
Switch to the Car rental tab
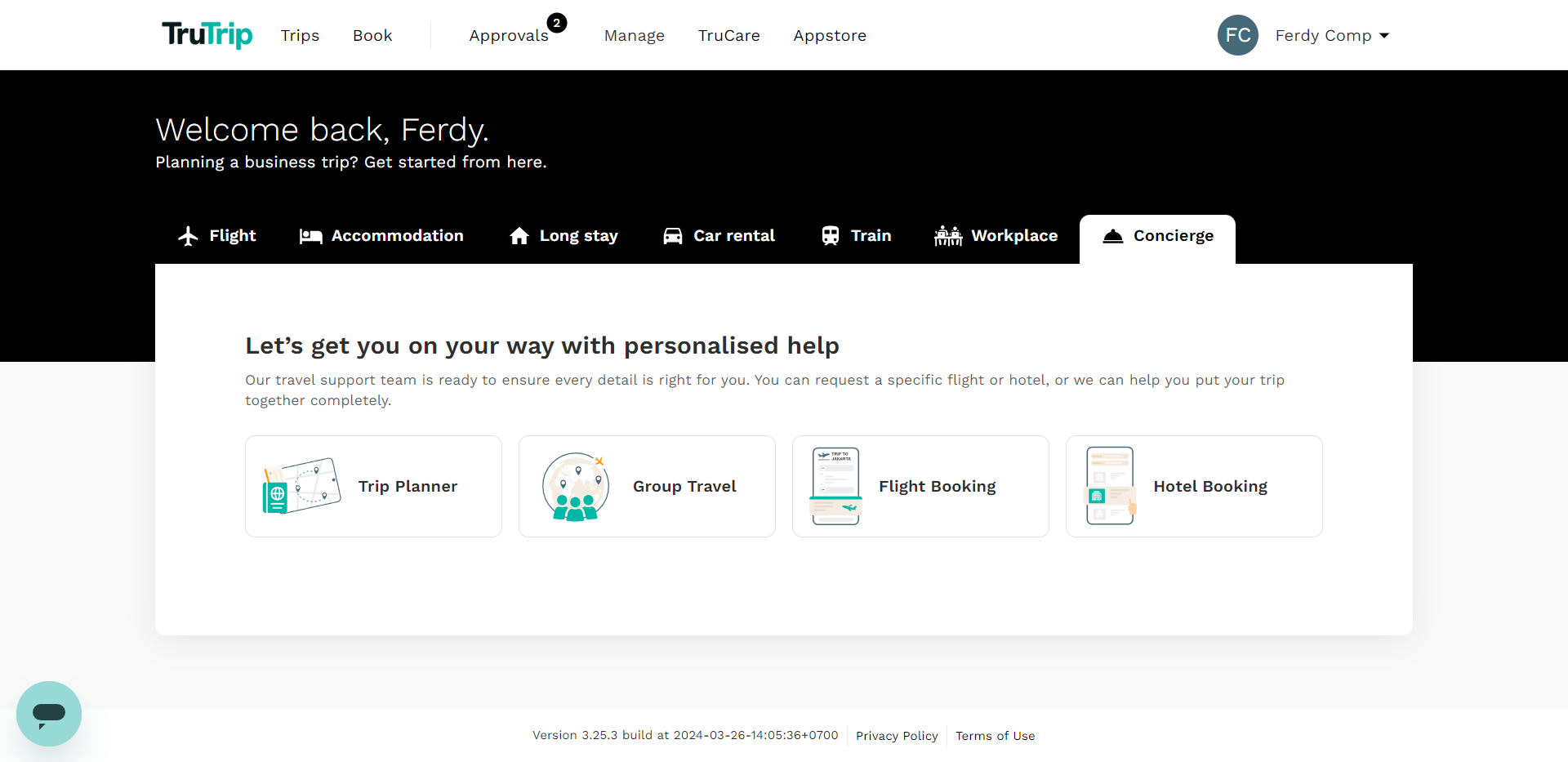tap(719, 236)
